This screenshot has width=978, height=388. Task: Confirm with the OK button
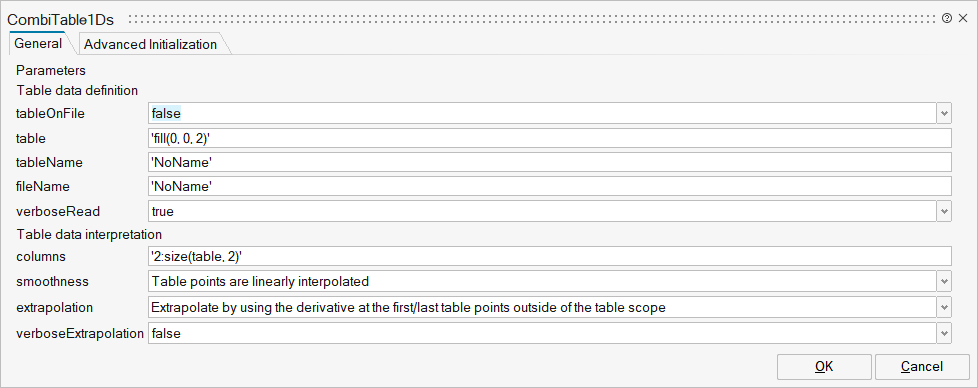(824, 367)
